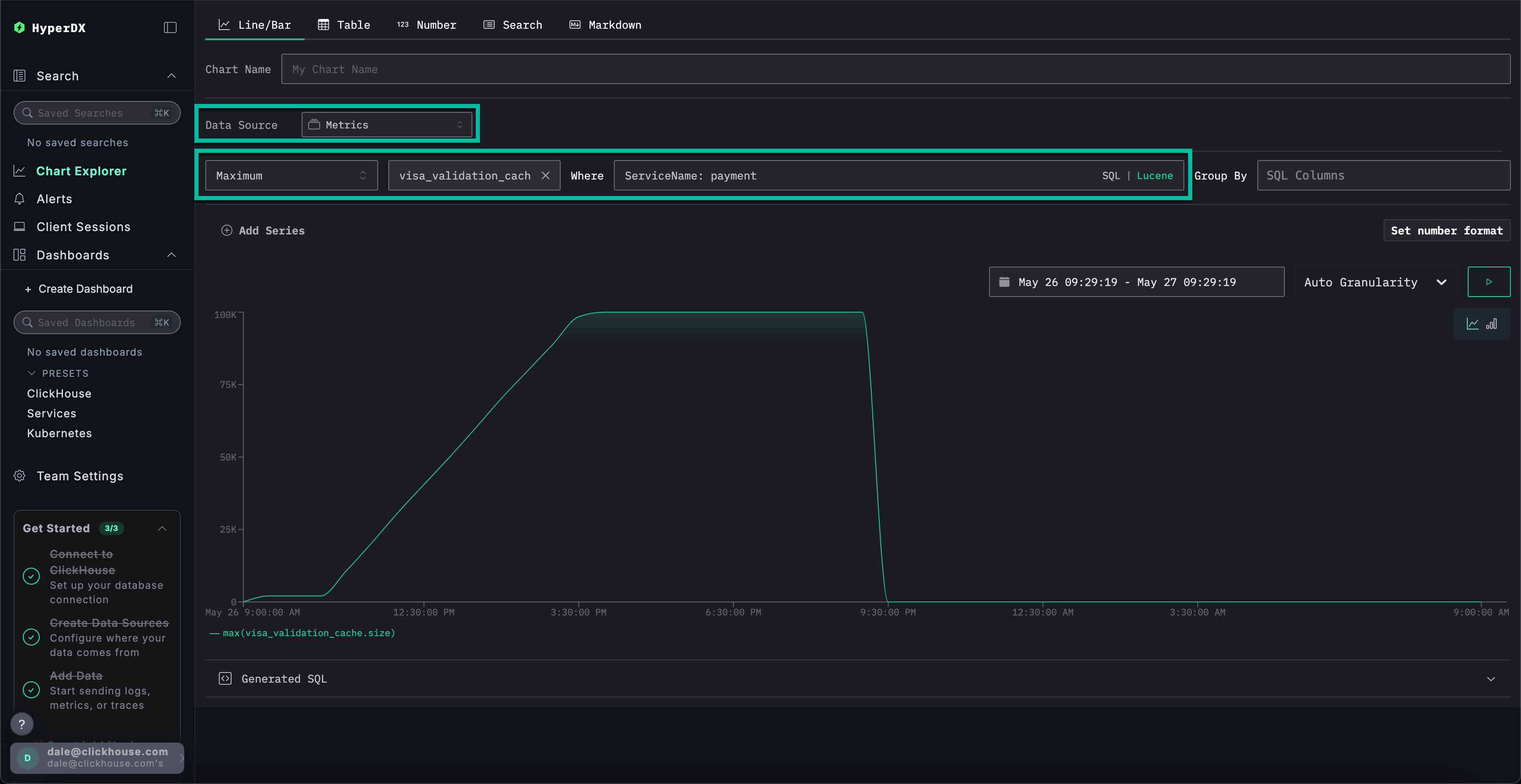Remove the visa_validation_cache metric with X
Screen dimensions: 1521x784
click(x=545, y=175)
